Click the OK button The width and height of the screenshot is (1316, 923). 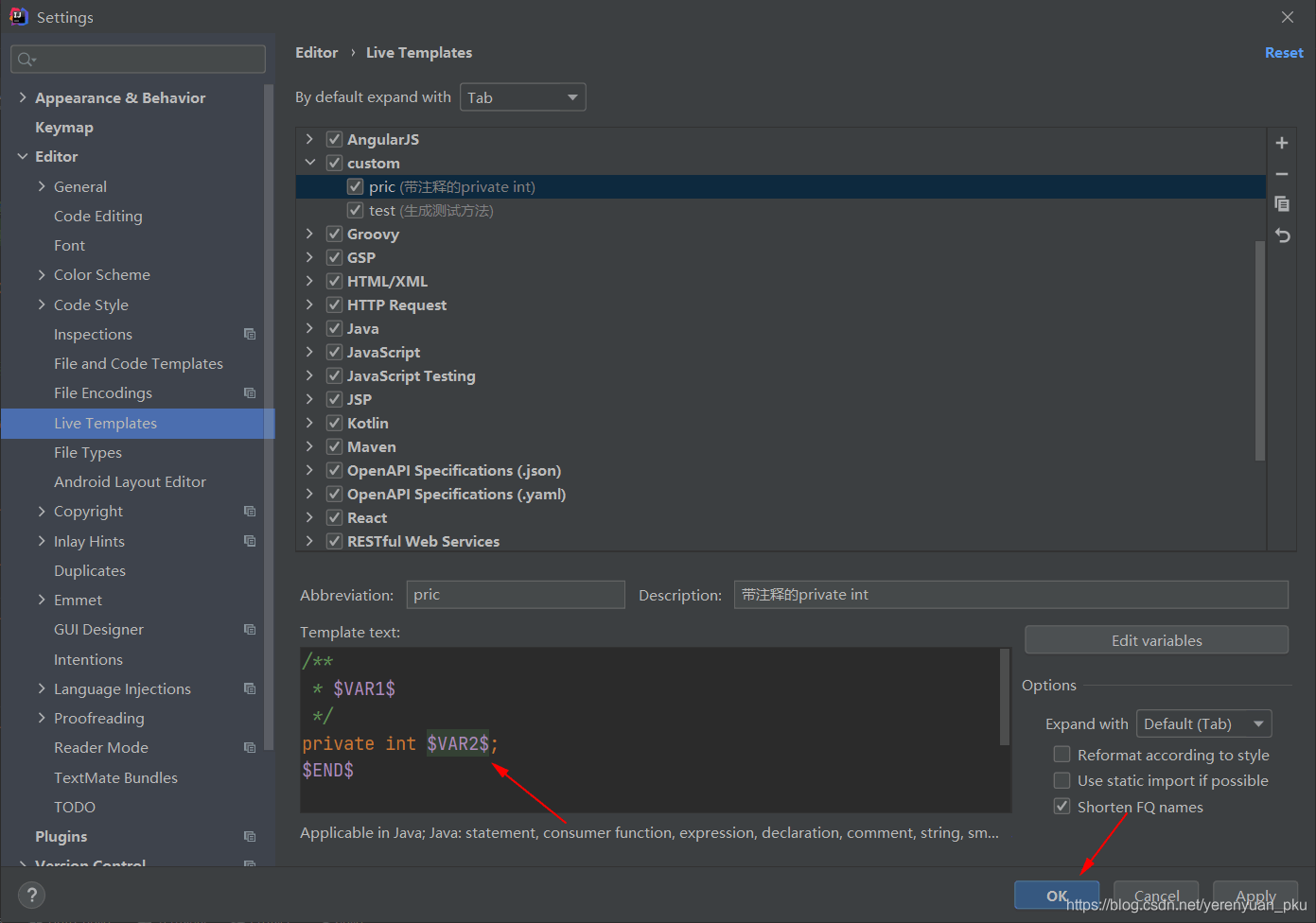click(1057, 895)
